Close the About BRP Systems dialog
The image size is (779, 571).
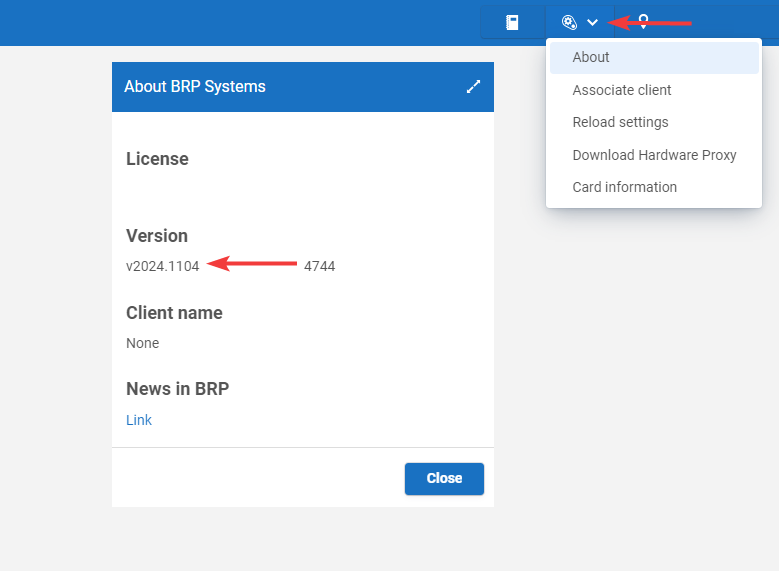coord(444,479)
